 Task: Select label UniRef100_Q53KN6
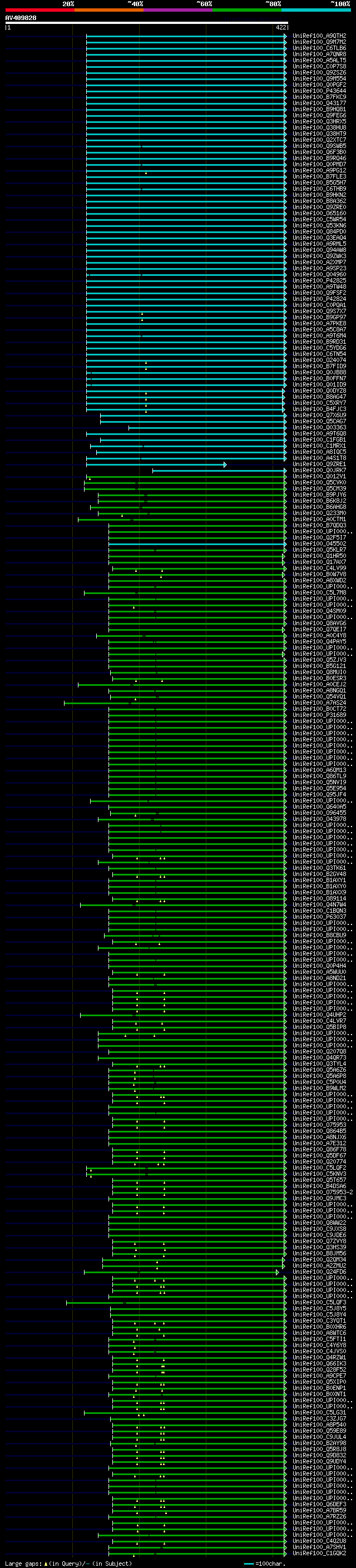click(x=319, y=226)
